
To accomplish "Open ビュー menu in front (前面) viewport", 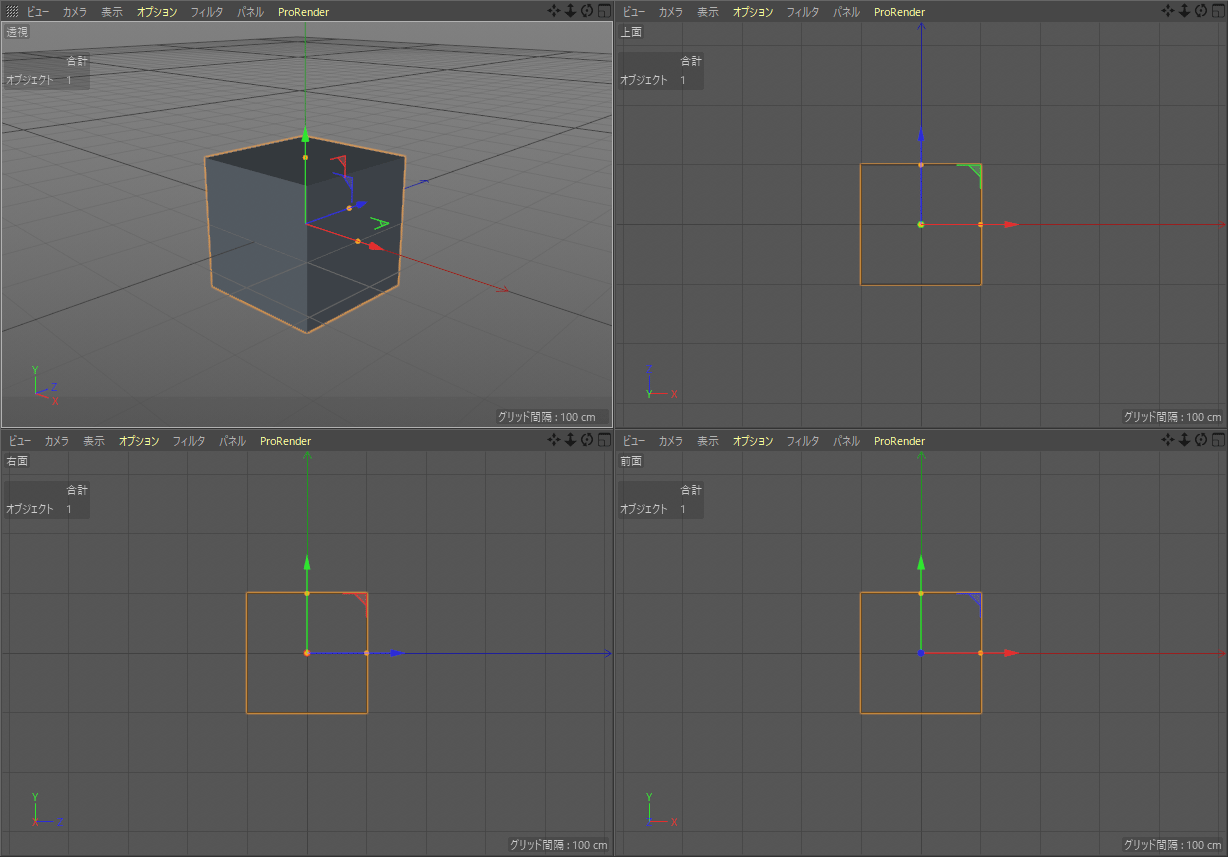I will point(633,441).
